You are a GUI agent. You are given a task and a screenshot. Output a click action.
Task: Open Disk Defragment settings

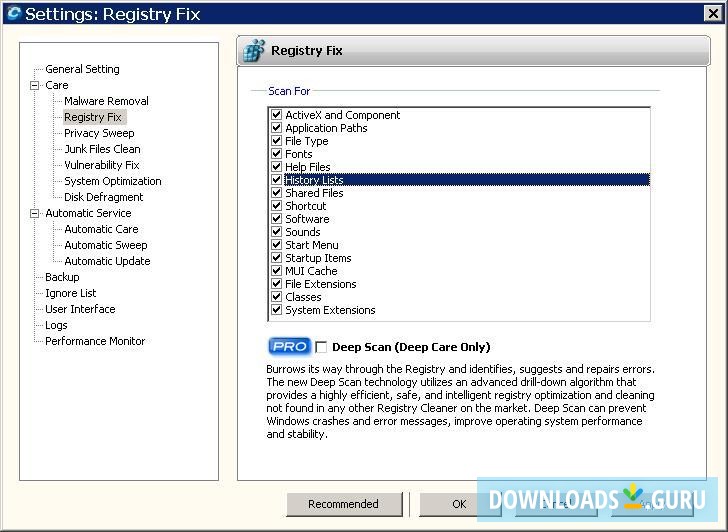(104, 197)
